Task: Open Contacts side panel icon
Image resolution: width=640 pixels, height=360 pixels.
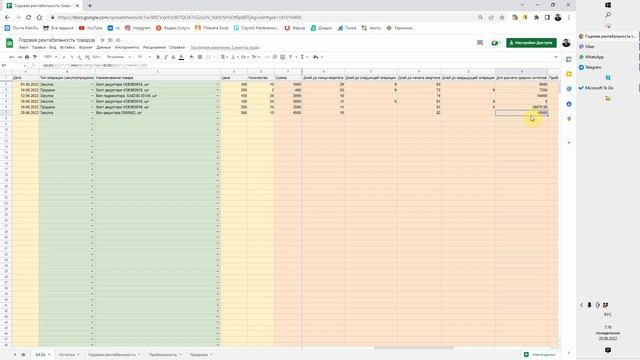Action: tap(569, 104)
